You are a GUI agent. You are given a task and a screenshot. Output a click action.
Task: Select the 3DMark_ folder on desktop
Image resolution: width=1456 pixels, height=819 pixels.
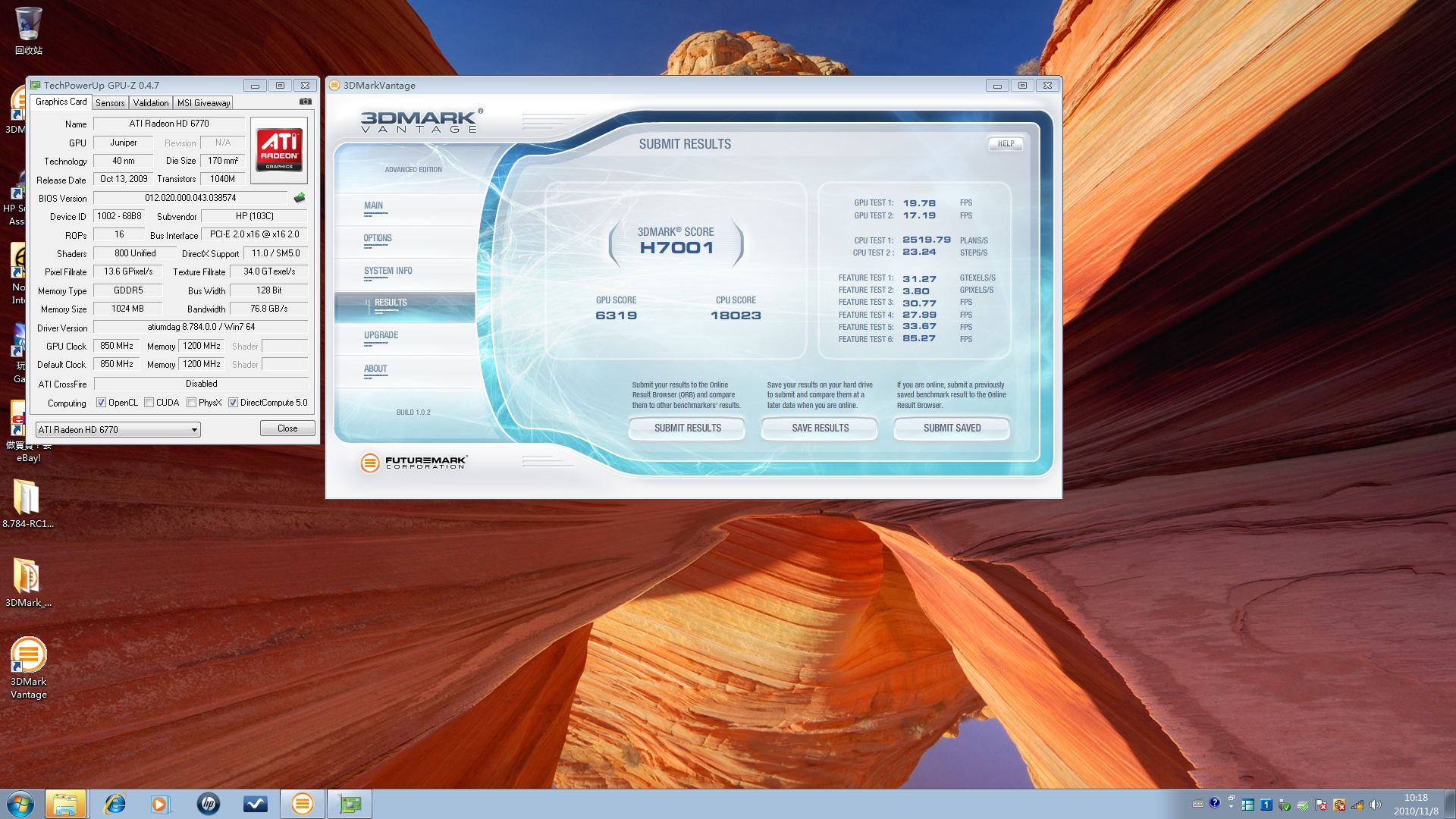click(27, 583)
